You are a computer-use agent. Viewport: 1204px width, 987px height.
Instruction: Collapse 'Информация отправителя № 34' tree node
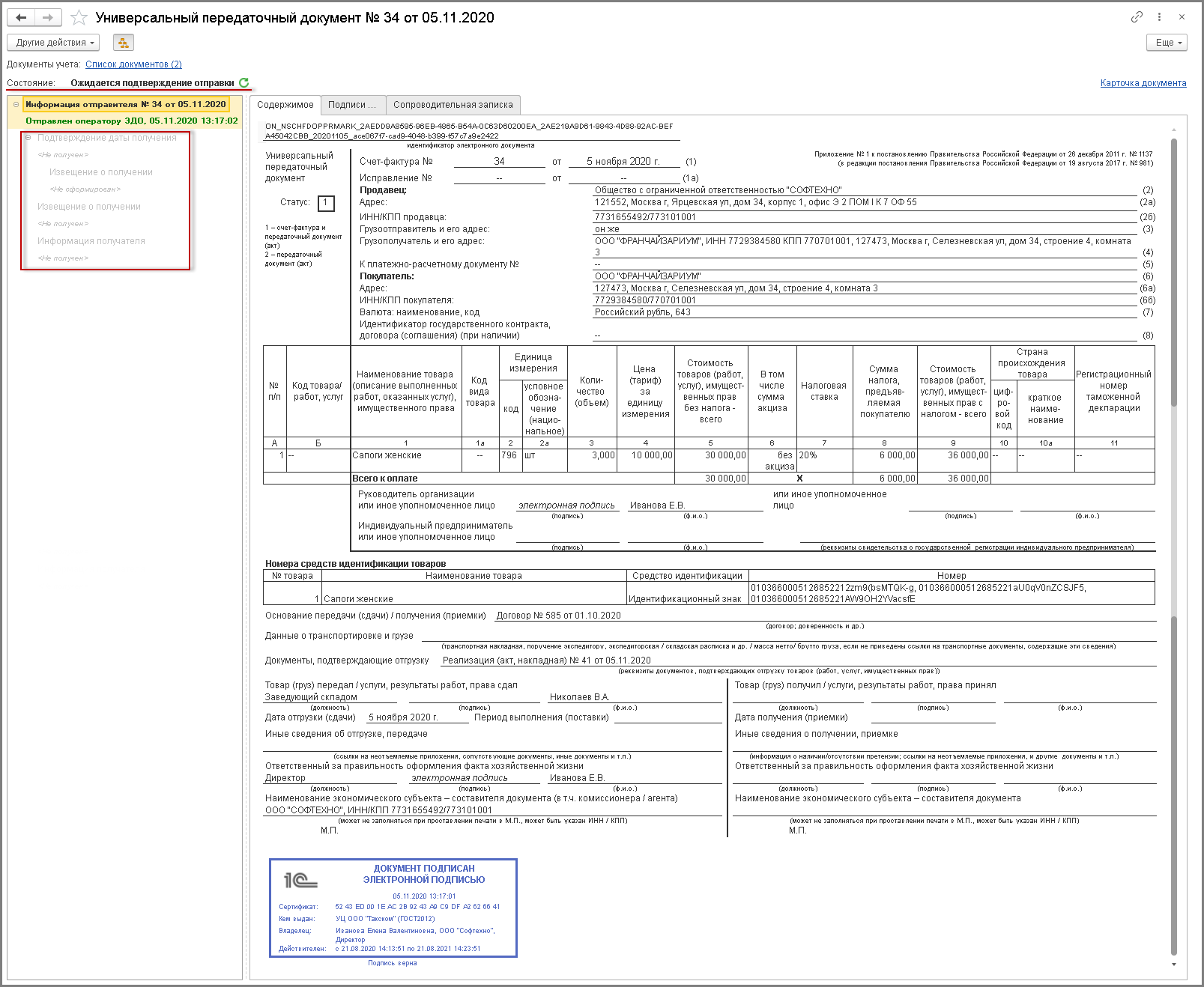(16, 104)
